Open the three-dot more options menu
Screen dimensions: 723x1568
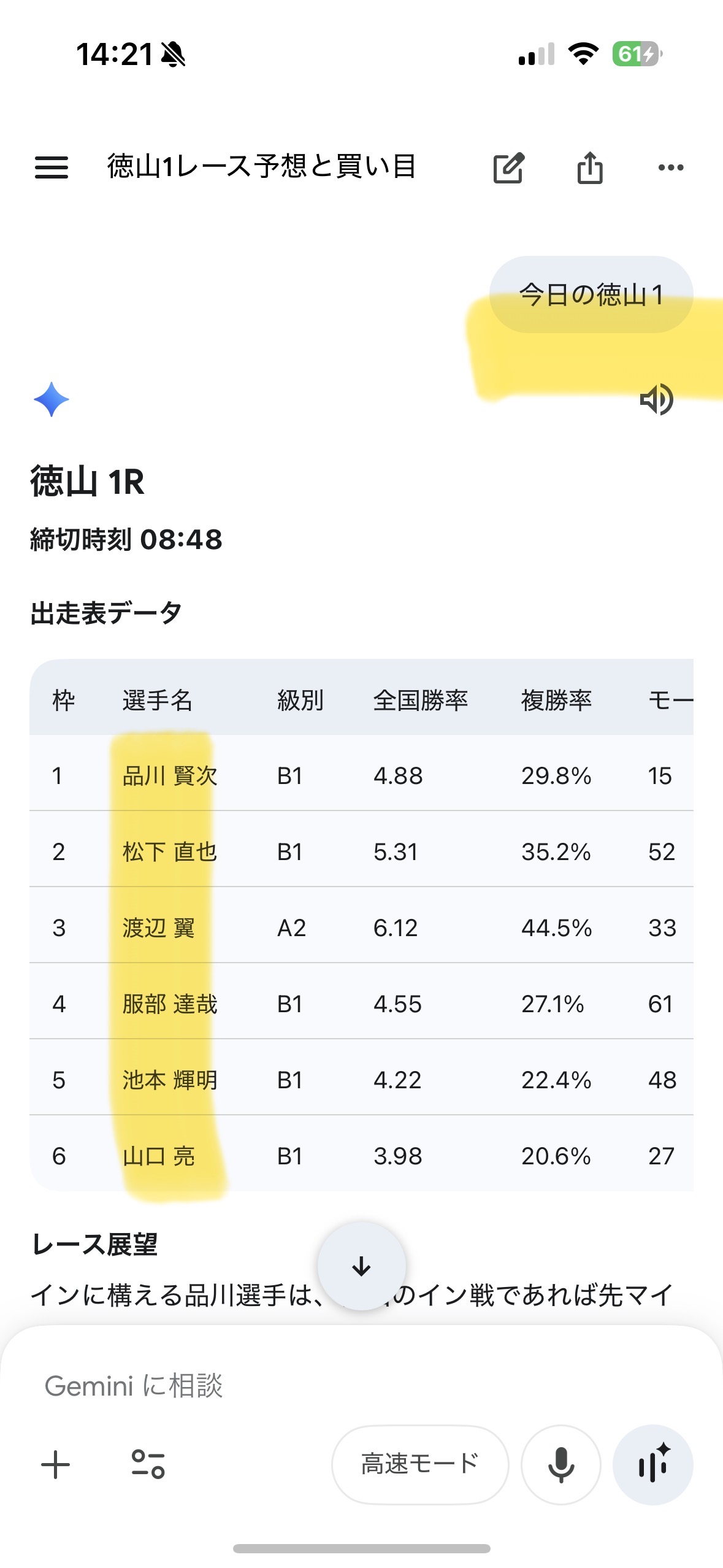point(670,167)
